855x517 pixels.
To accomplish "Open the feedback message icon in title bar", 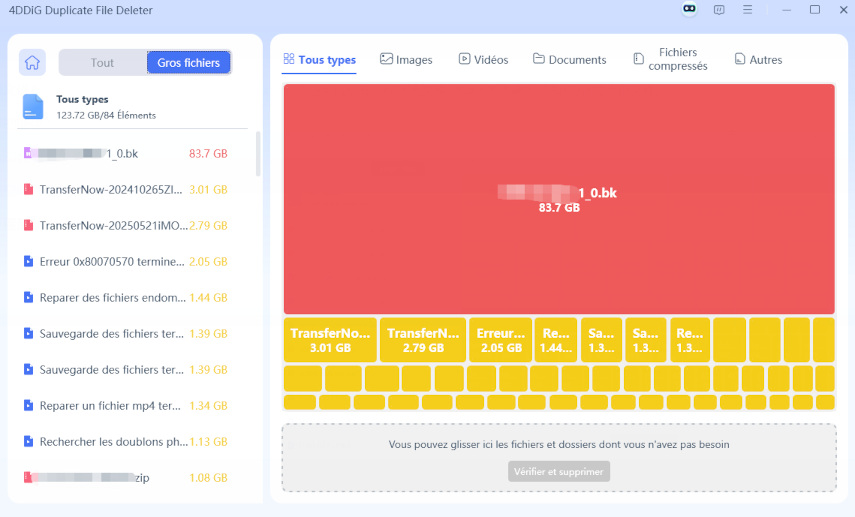I will (719, 10).
